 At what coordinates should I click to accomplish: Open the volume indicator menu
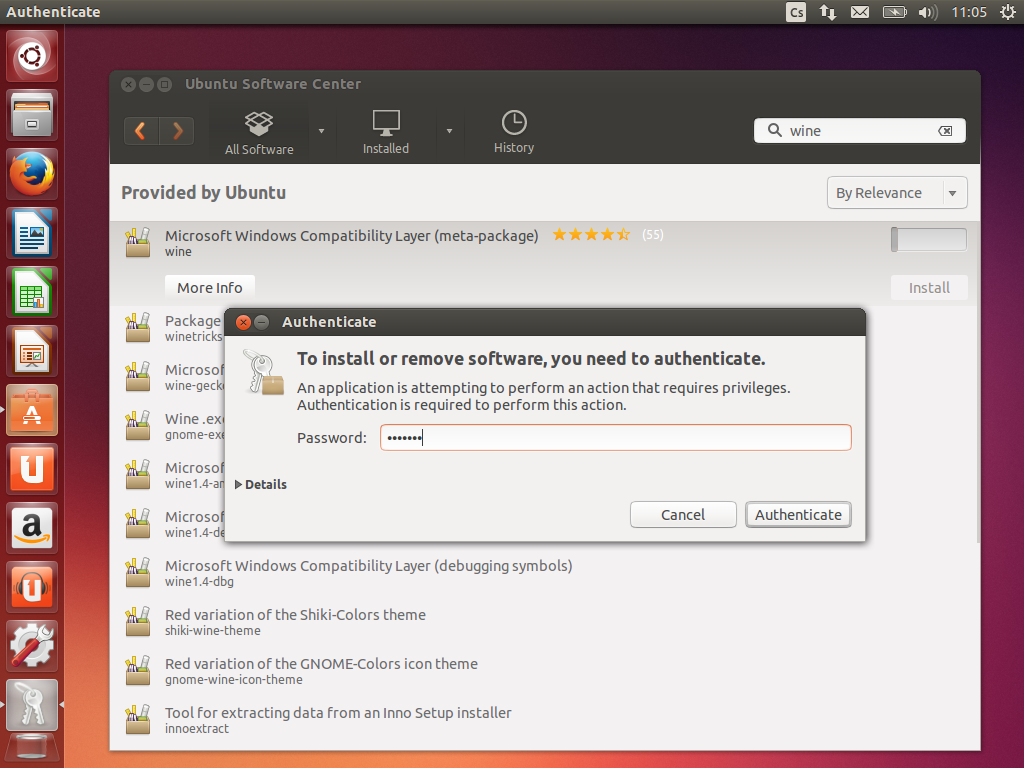coord(927,12)
